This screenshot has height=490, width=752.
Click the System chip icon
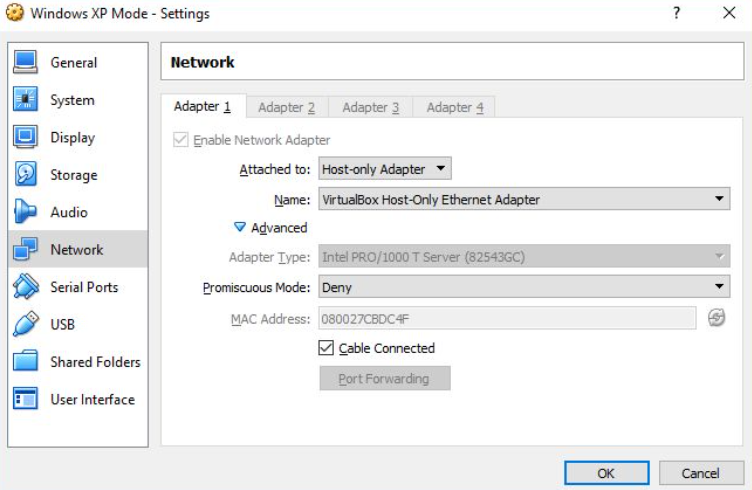25,100
